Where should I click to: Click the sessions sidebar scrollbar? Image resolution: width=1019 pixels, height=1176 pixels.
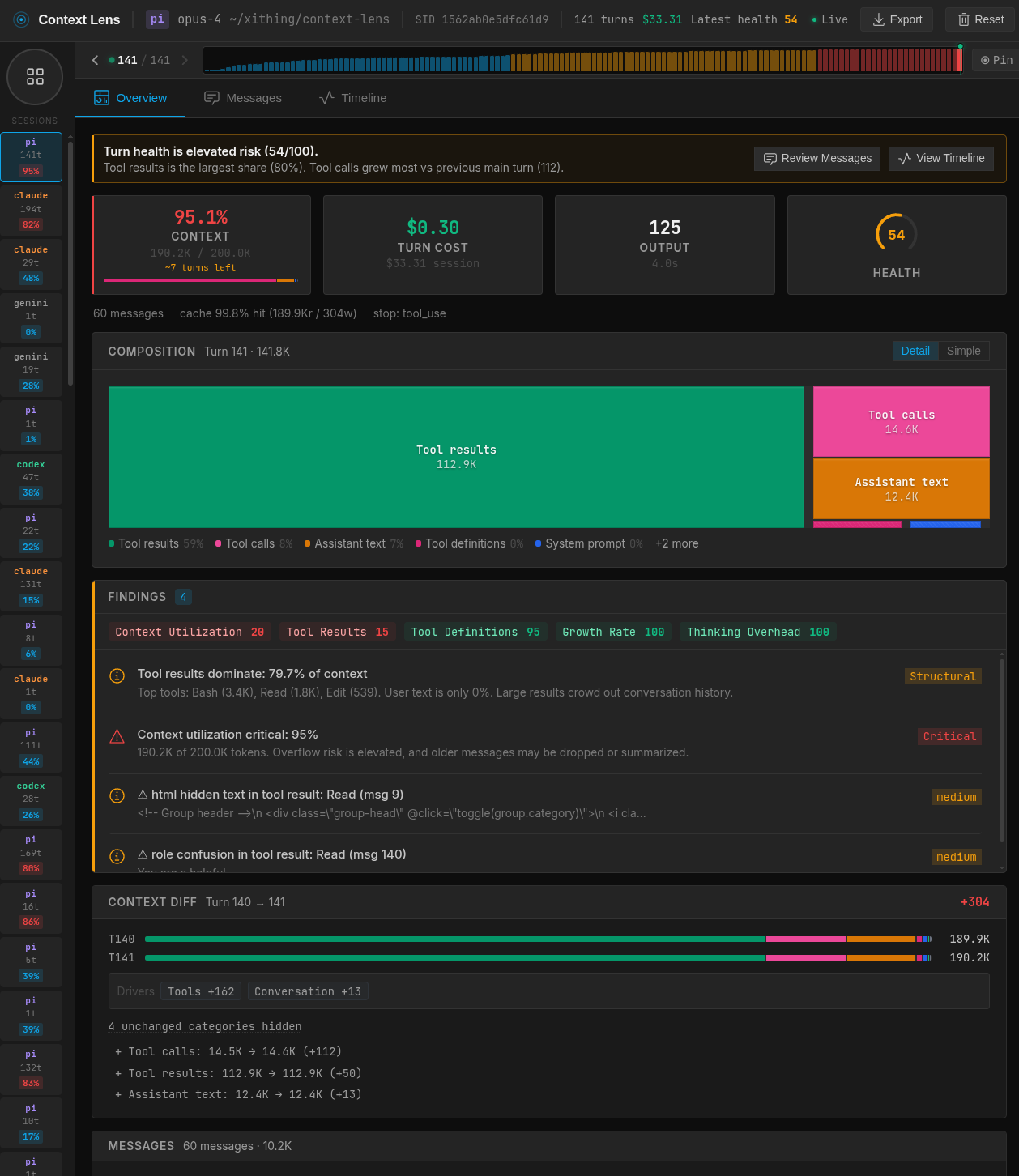pos(70,263)
